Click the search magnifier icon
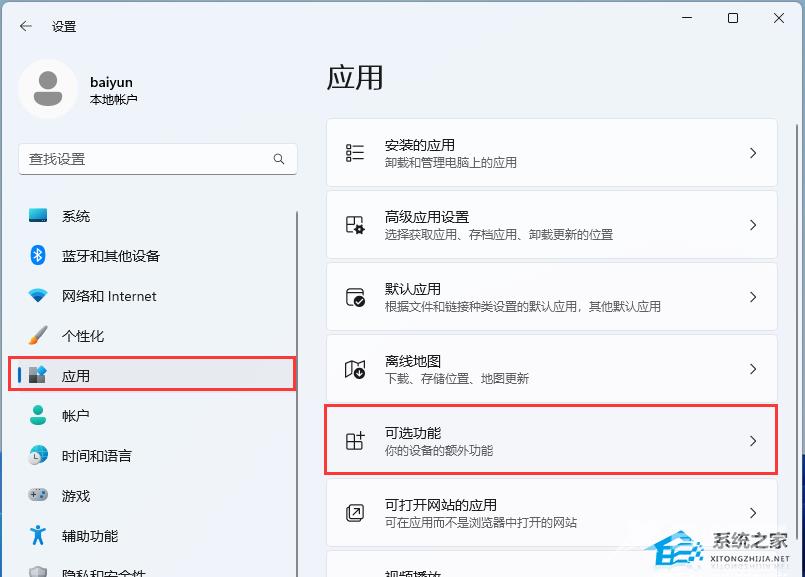This screenshot has width=805, height=577. [279, 159]
